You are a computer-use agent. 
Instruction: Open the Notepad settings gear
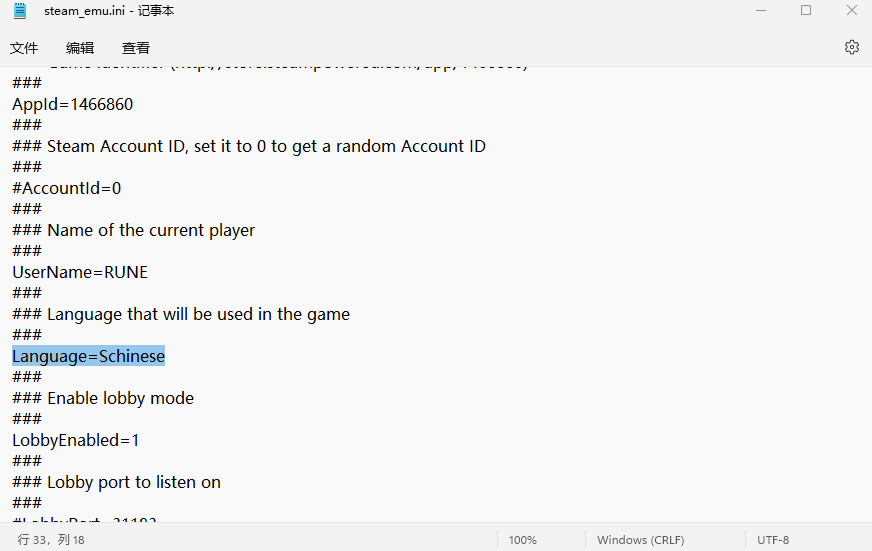point(851,47)
